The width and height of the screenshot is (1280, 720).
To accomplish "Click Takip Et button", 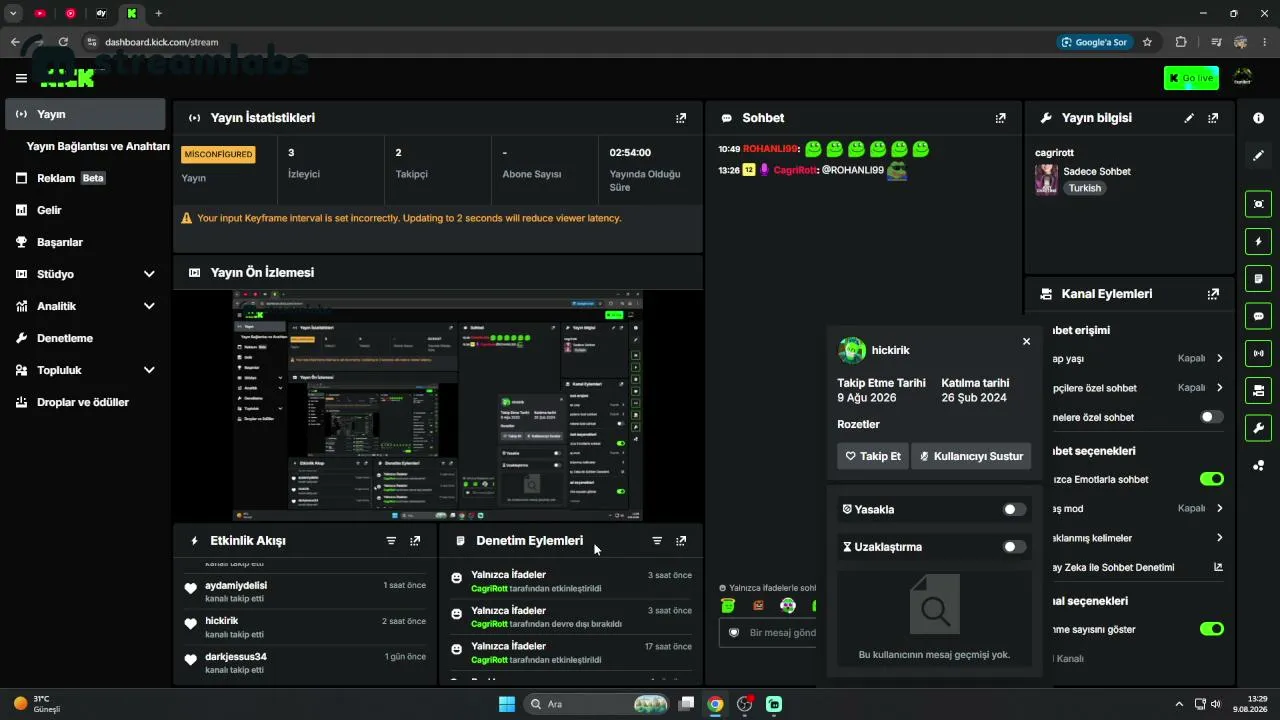I will (x=873, y=456).
